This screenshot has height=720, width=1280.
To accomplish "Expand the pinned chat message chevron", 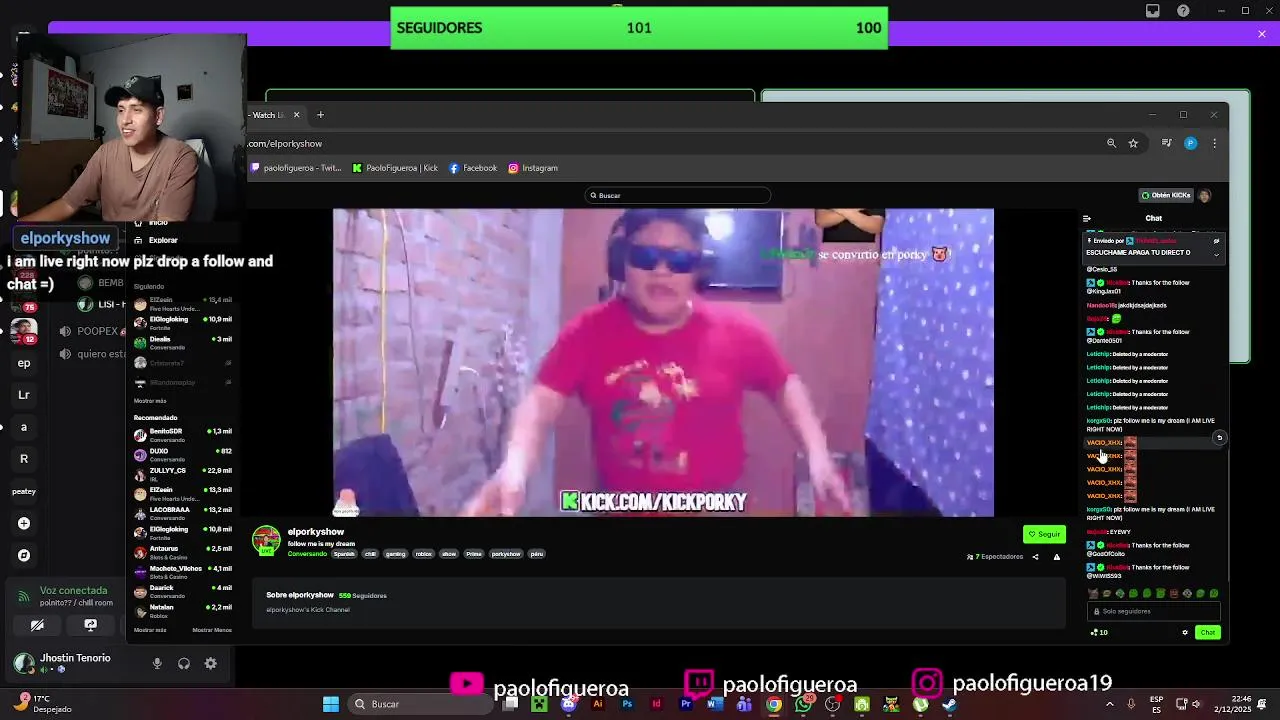I will [x=1216, y=254].
